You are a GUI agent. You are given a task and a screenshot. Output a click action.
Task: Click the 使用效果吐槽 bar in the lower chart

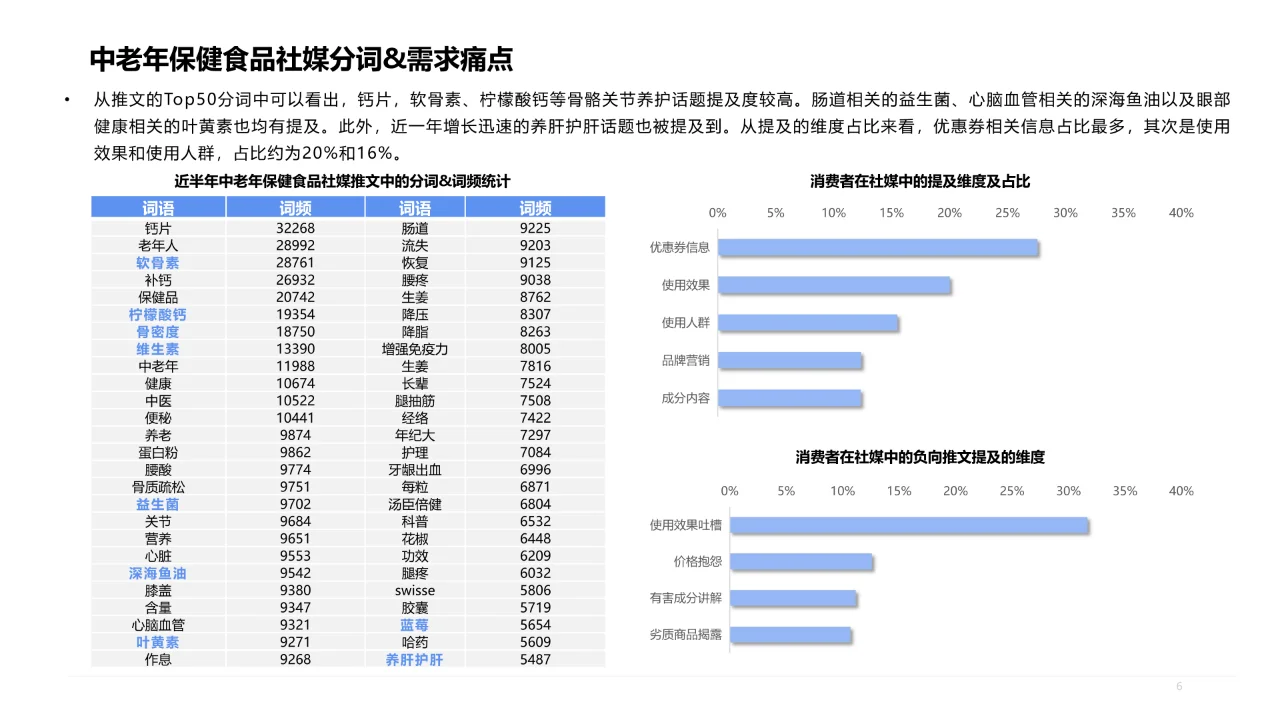click(908, 524)
